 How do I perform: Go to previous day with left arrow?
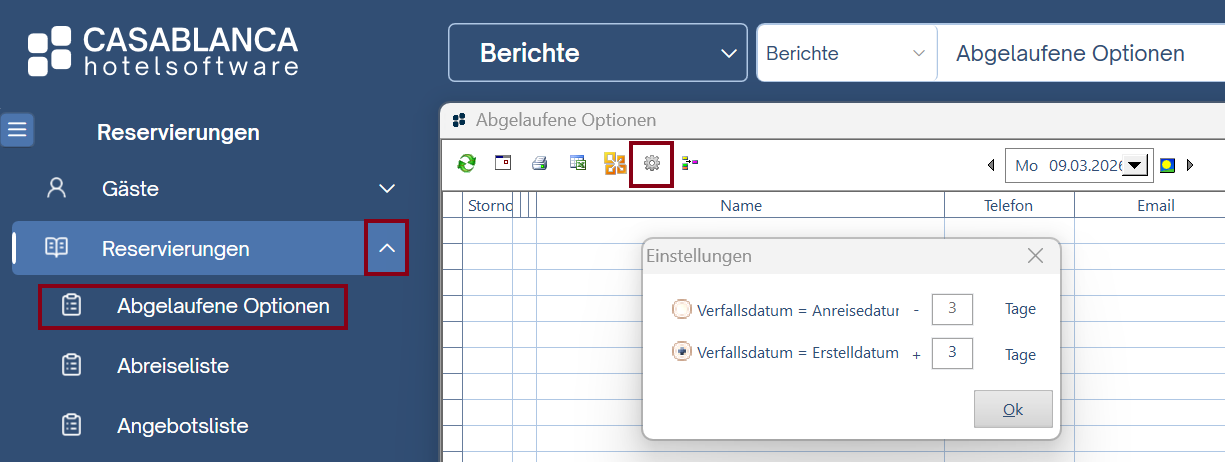(x=991, y=165)
